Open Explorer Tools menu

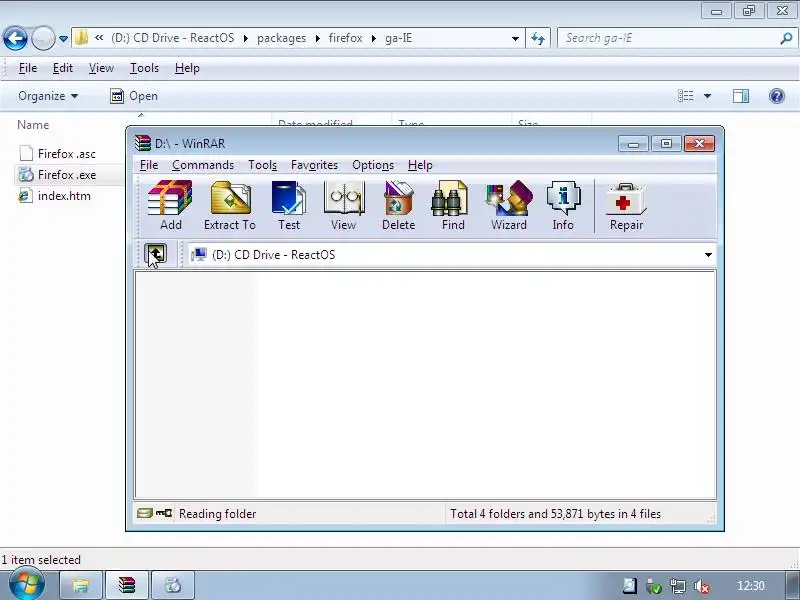[144, 68]
